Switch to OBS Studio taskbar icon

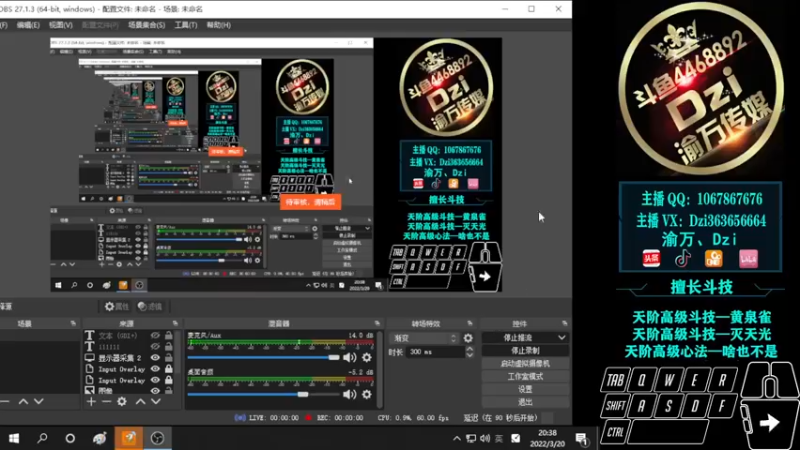(157, 438)
